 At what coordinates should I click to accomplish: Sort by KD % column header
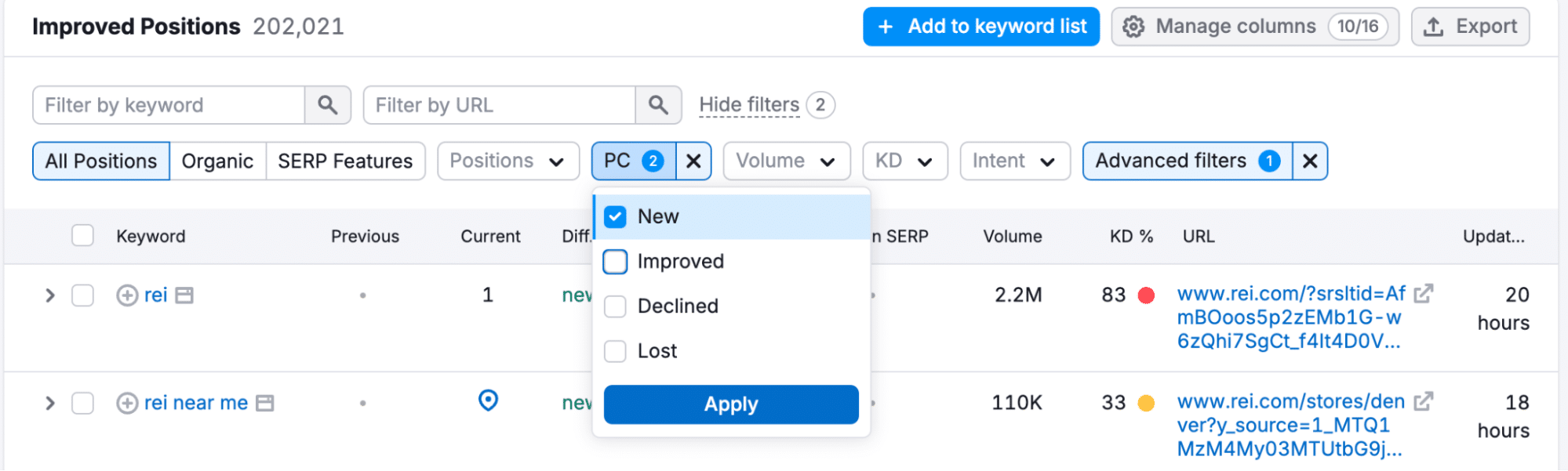point(1131,237)
